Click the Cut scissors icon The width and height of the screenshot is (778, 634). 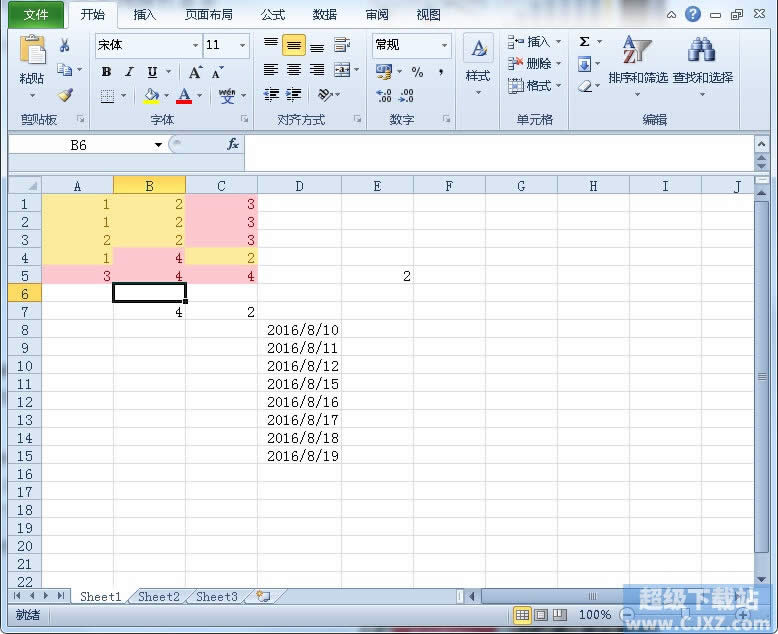pyautogui.click(x=64, y=46)
